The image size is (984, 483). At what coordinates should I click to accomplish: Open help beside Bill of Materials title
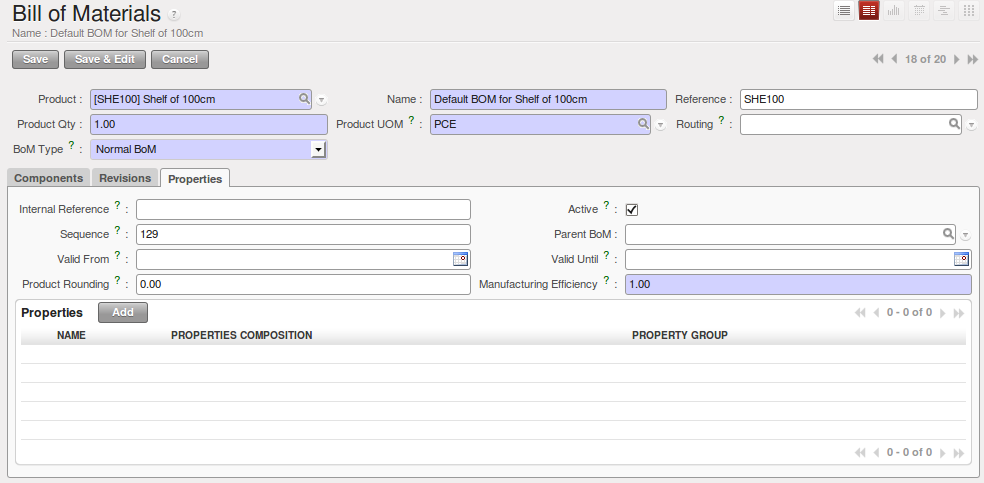(x=174, y=14)
